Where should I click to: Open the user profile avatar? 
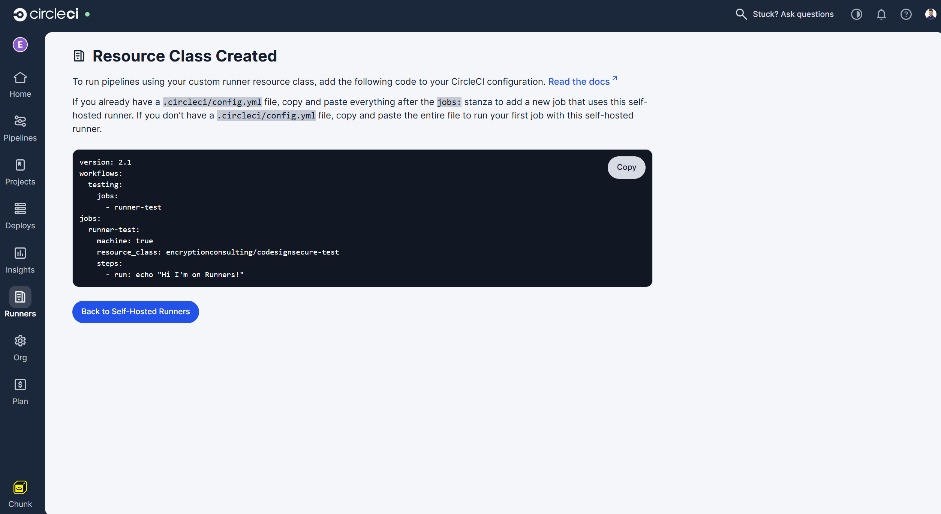(x=930, y=14)
